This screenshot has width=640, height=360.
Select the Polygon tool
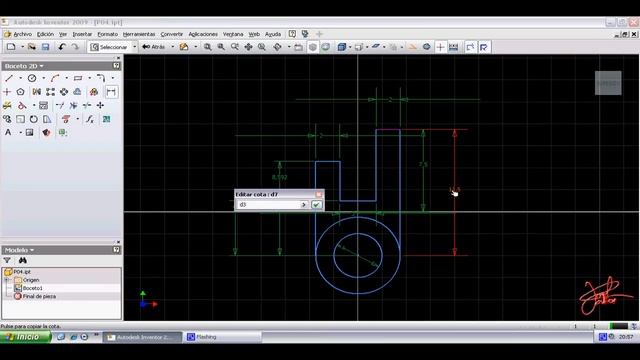coord(20,92)
